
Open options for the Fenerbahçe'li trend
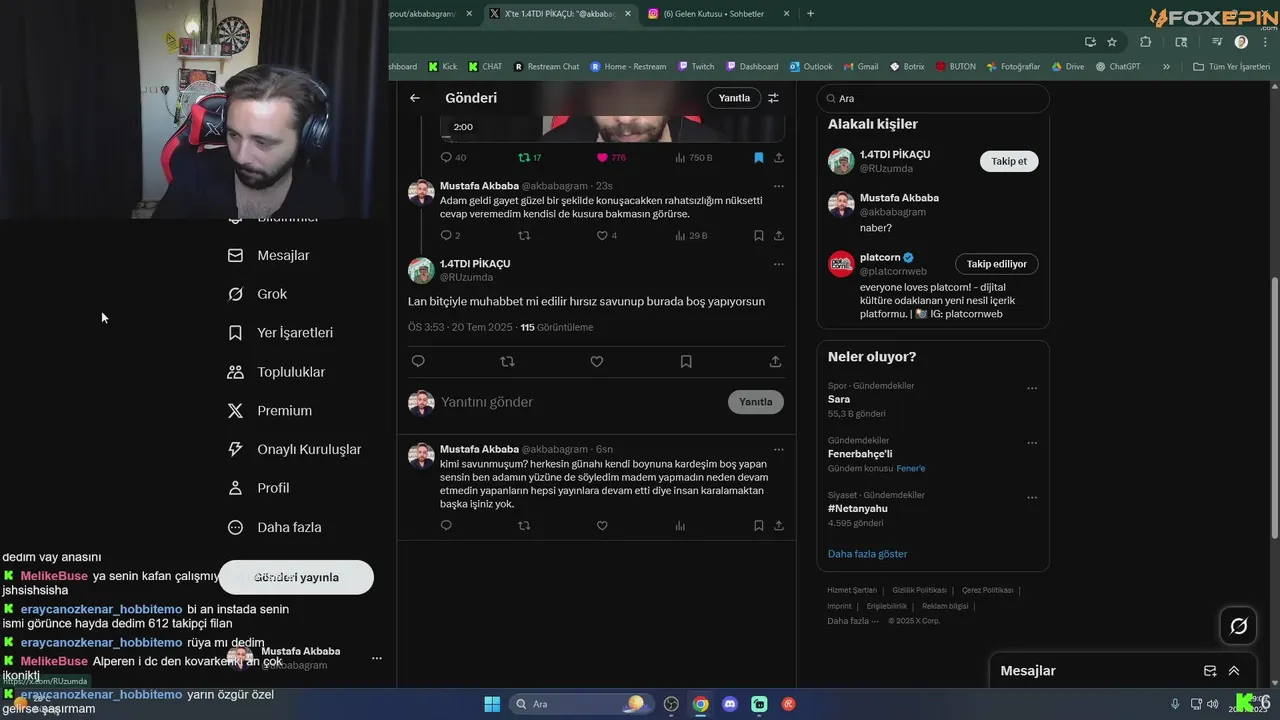[x=1032, y=443]
